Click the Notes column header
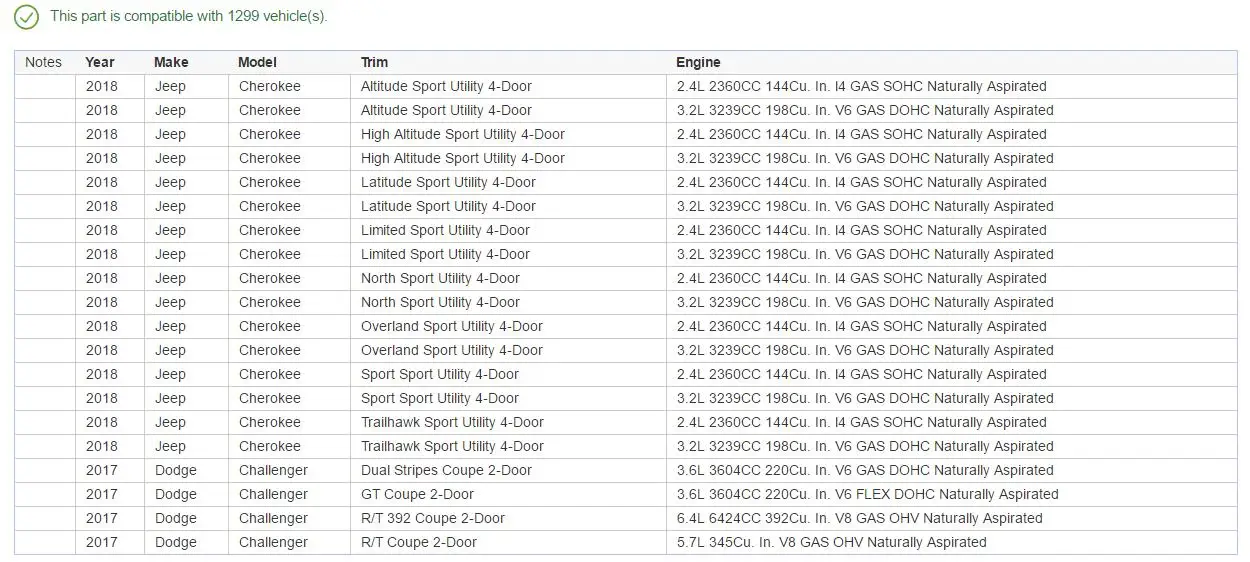 tap(43, 62)
